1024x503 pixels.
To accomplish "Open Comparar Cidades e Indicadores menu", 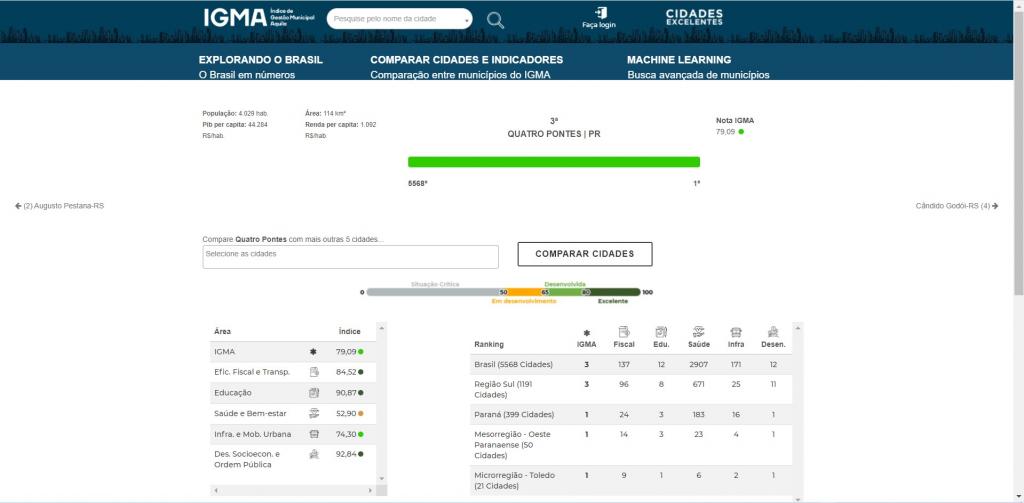I will click(466, 59).
